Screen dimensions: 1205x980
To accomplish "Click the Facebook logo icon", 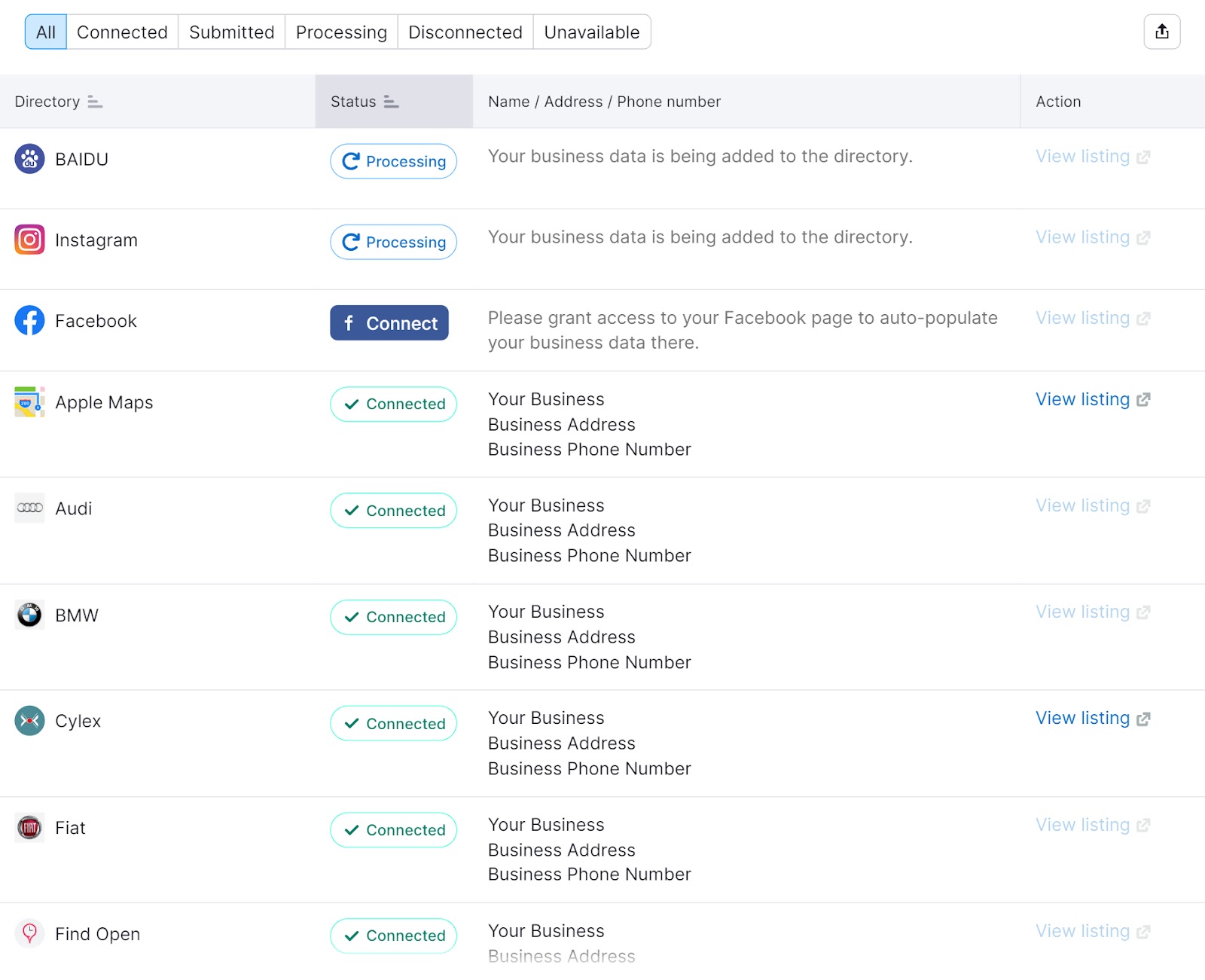I will (29, 320).
